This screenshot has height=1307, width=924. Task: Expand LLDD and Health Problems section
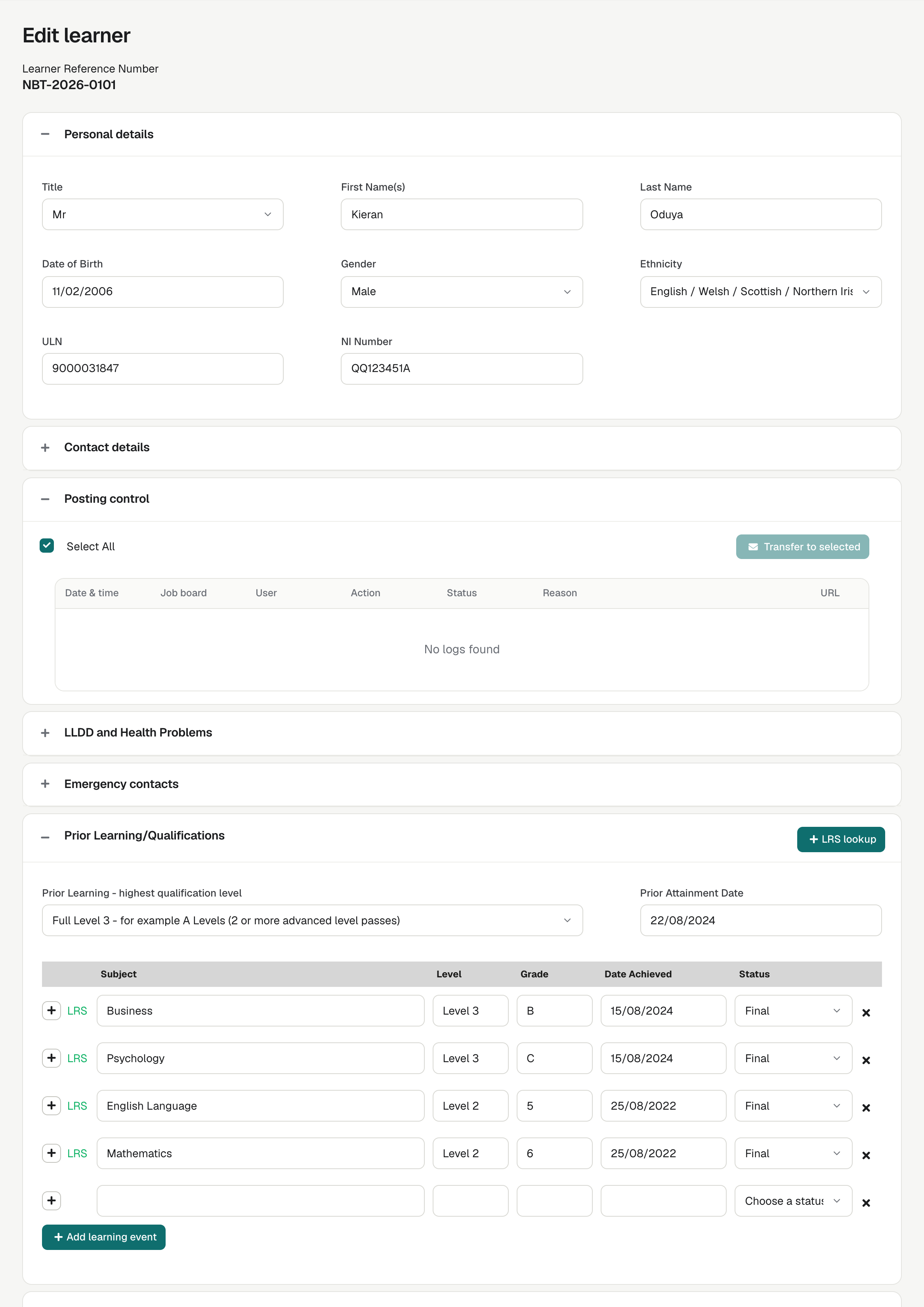(x=45, y=733)
